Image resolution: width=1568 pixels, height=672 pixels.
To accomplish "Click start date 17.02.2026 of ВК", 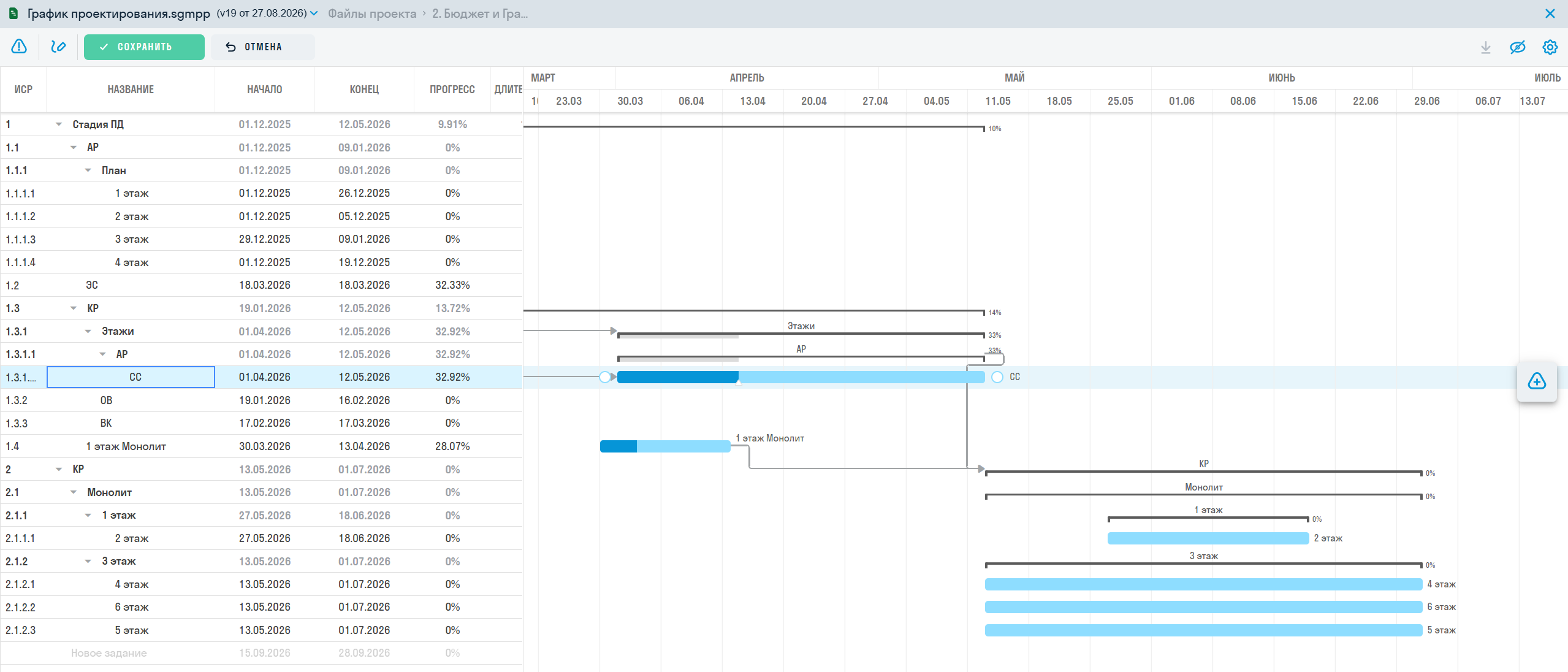I will [x=265, y=423].
